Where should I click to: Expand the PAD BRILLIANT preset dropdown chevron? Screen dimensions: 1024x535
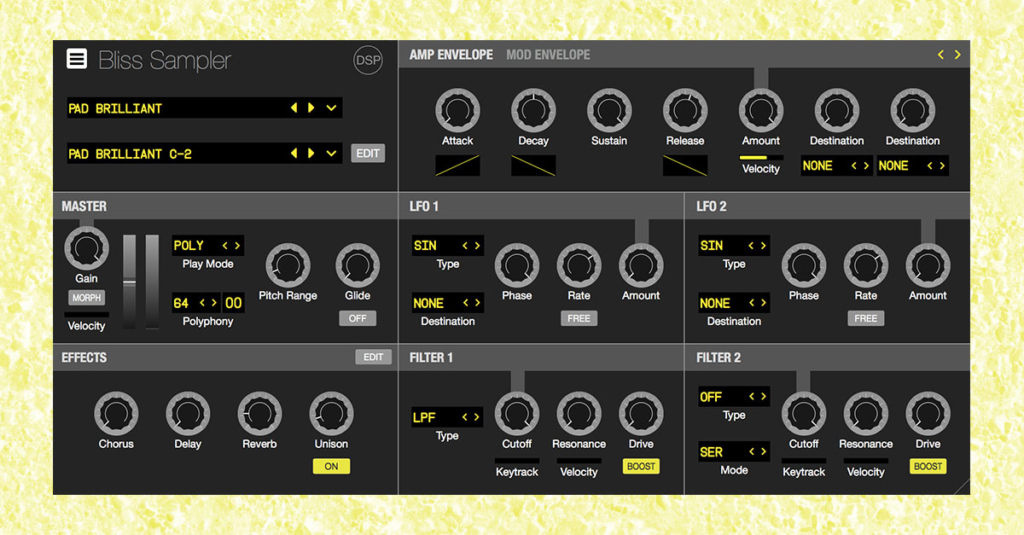pos(331,108)
